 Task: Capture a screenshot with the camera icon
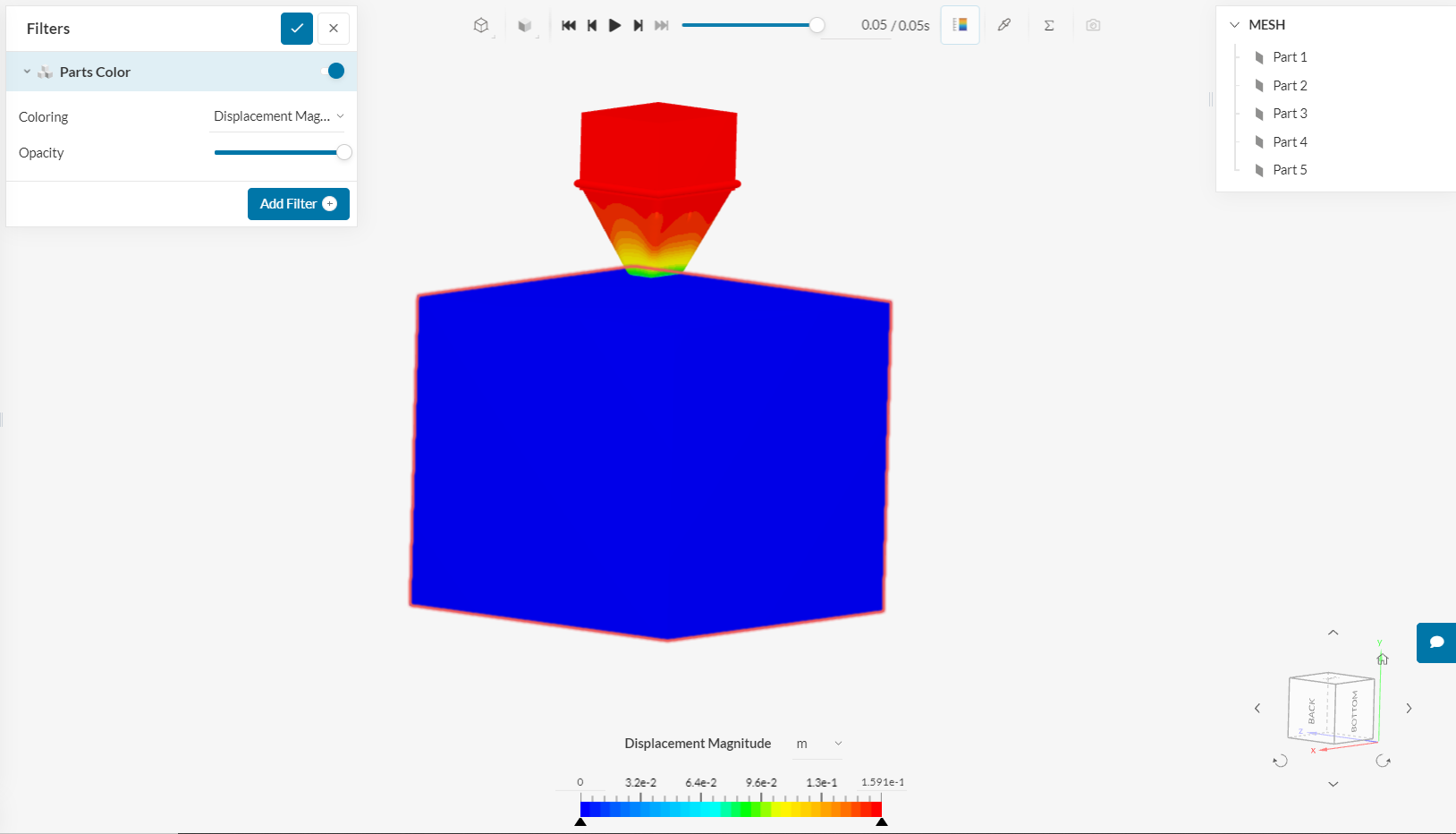1093,25
